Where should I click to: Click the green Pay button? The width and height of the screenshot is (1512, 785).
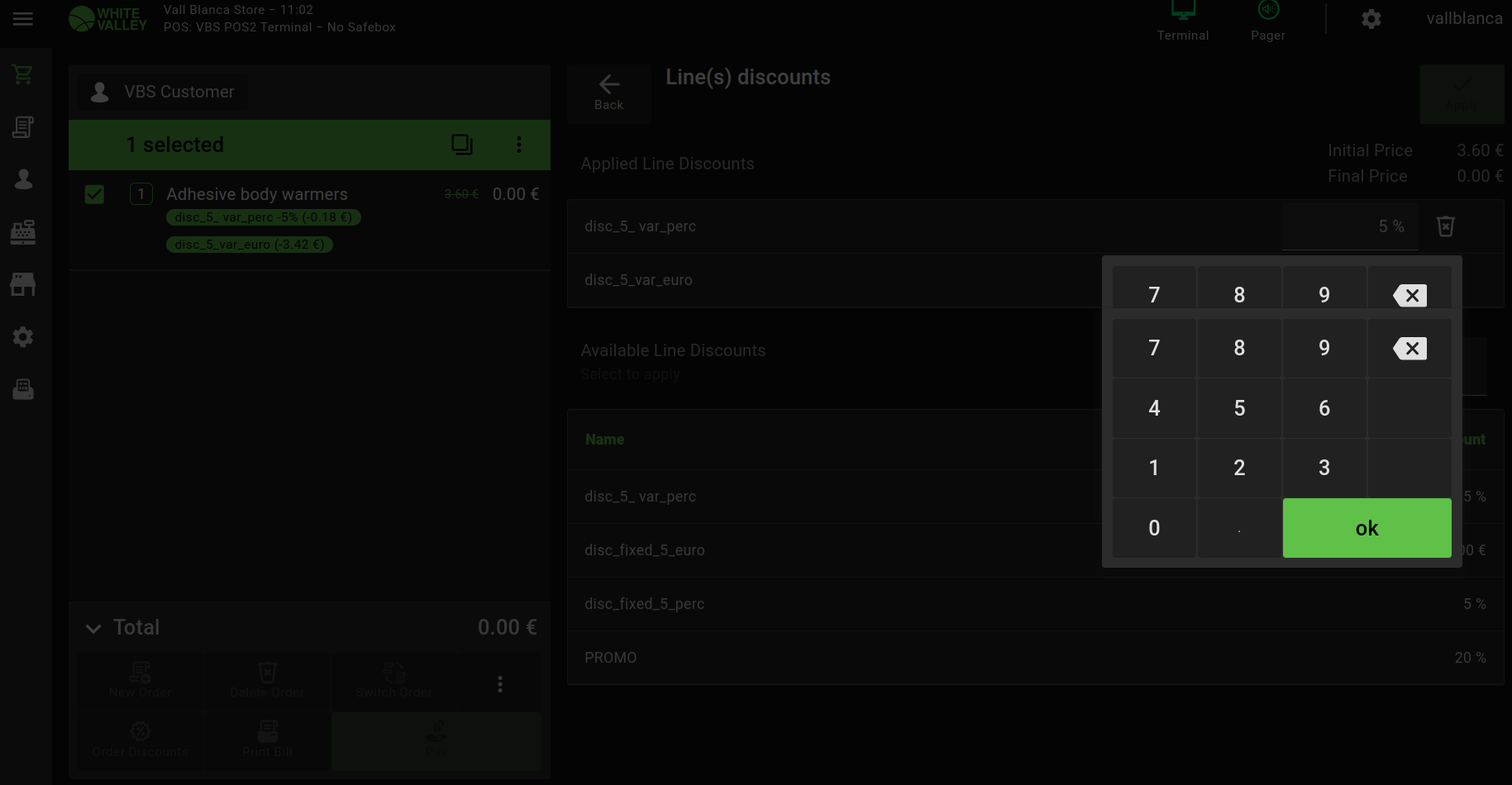436,741
